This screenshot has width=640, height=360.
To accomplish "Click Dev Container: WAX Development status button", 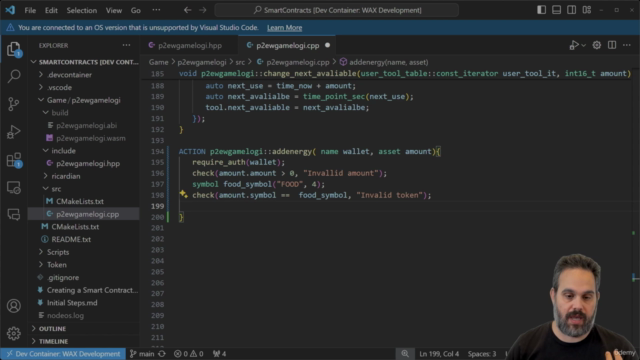I will (x=63, y=354).
